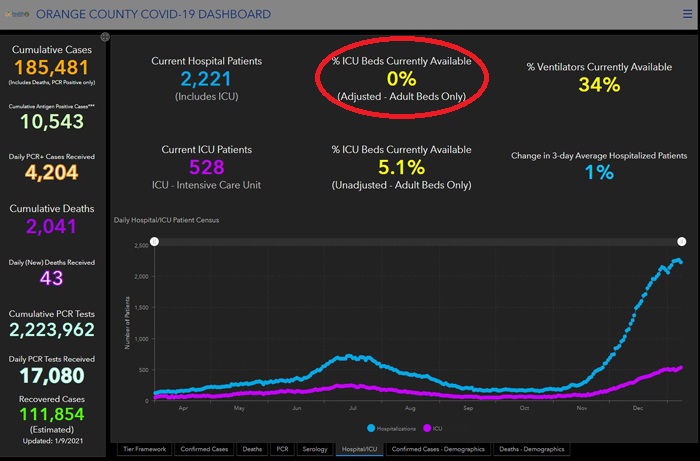The width and height of the screenshot is (700, 461).
Task: Open the hamburger menu icon
Action: (687, 14)
